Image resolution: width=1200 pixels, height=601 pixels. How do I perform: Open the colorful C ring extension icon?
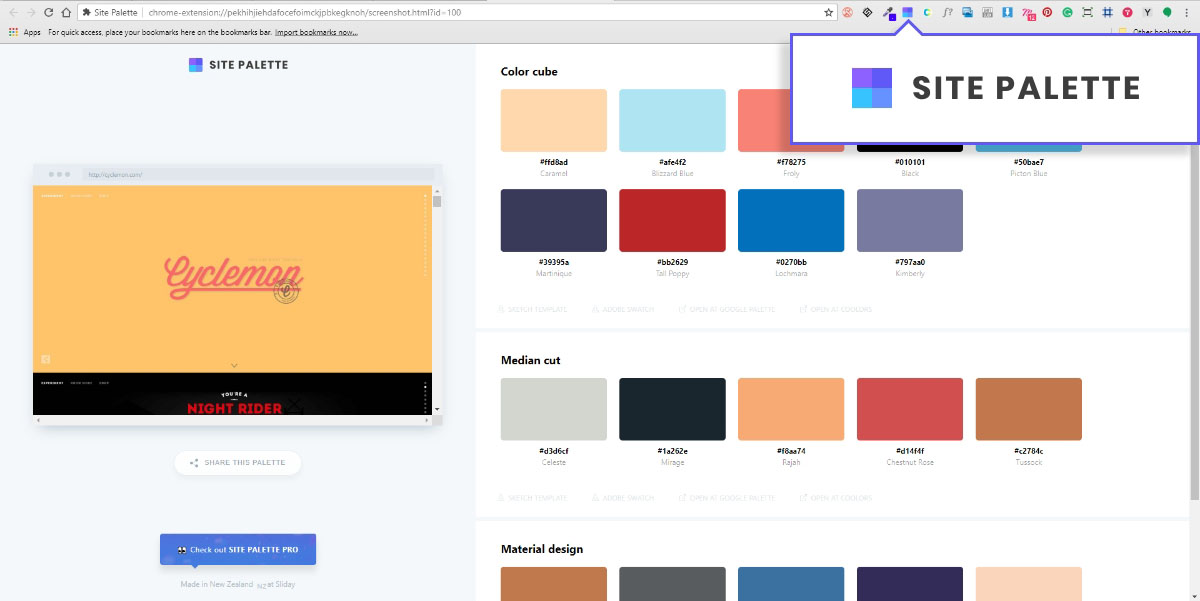coord(928,13)
